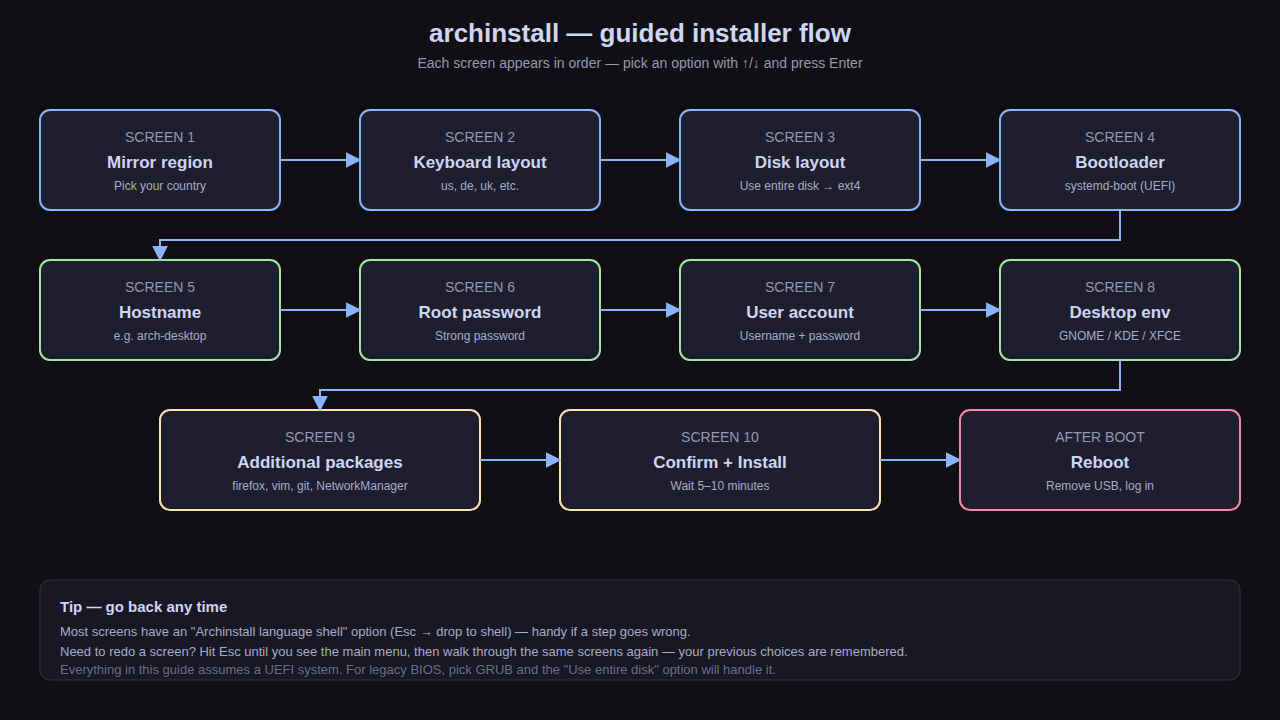Select the Disk layout screen box

(800, 160)
